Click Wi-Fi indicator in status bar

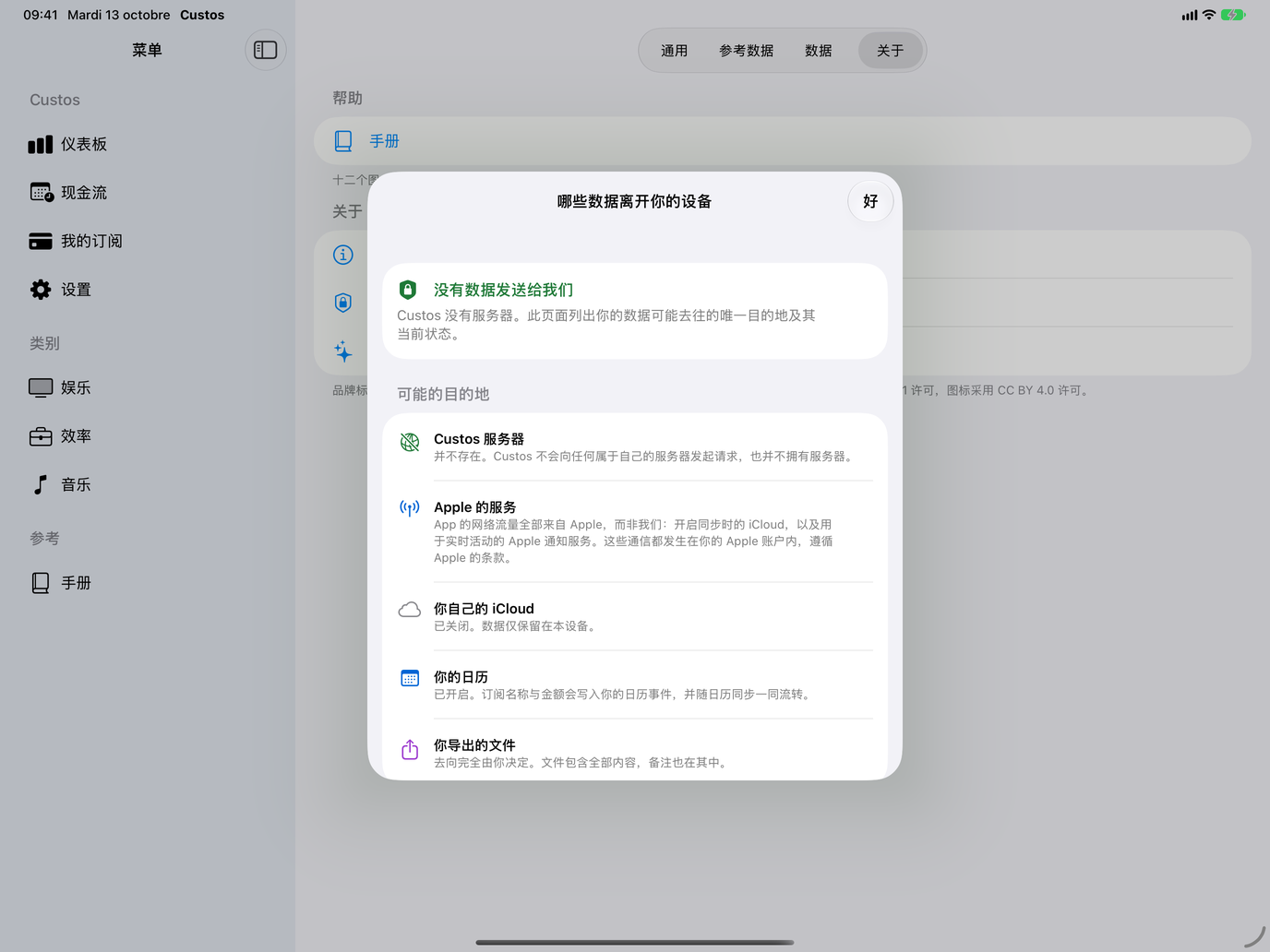tap(1209, 15)
